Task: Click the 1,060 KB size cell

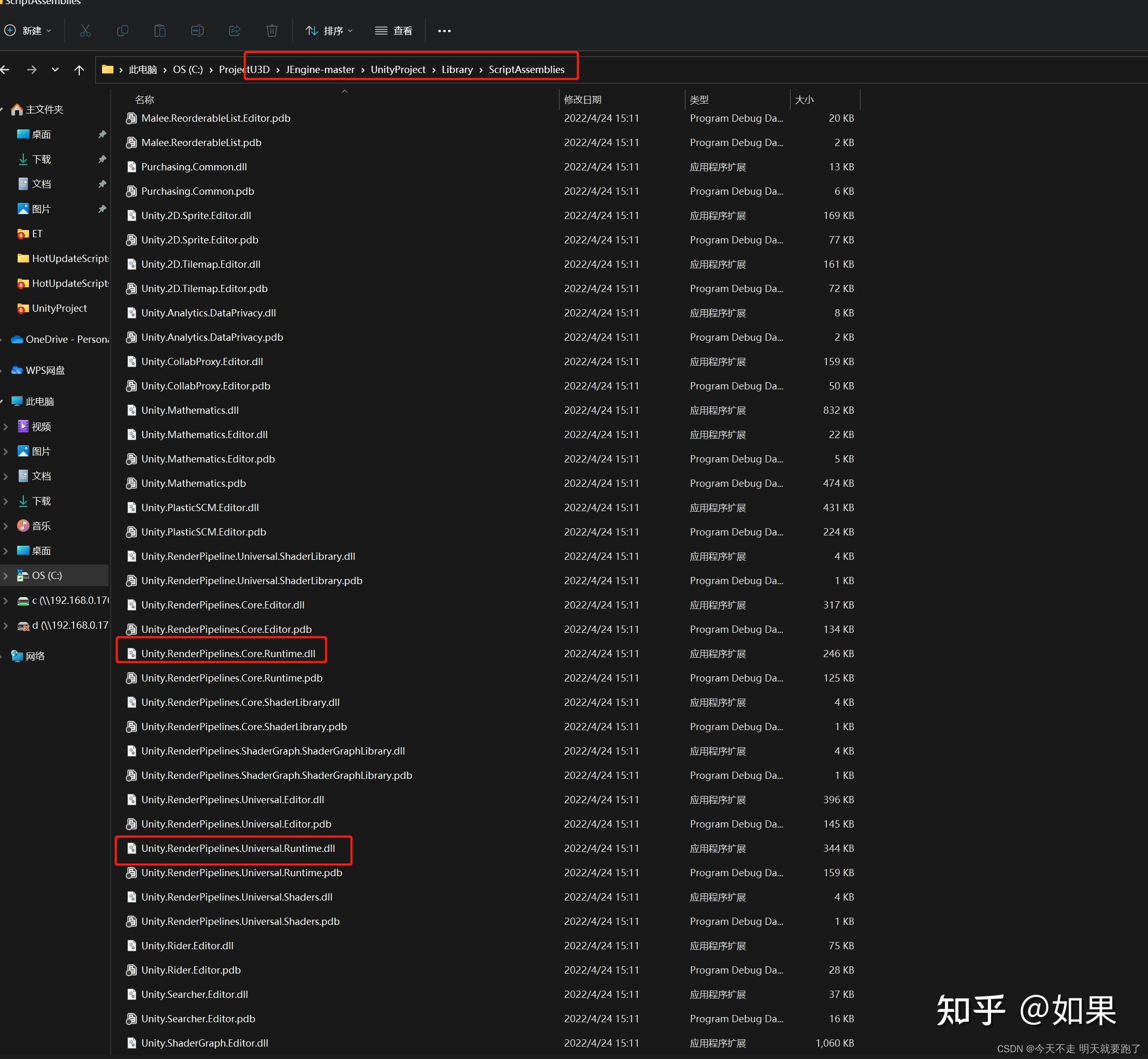Action: (835, 1043)
